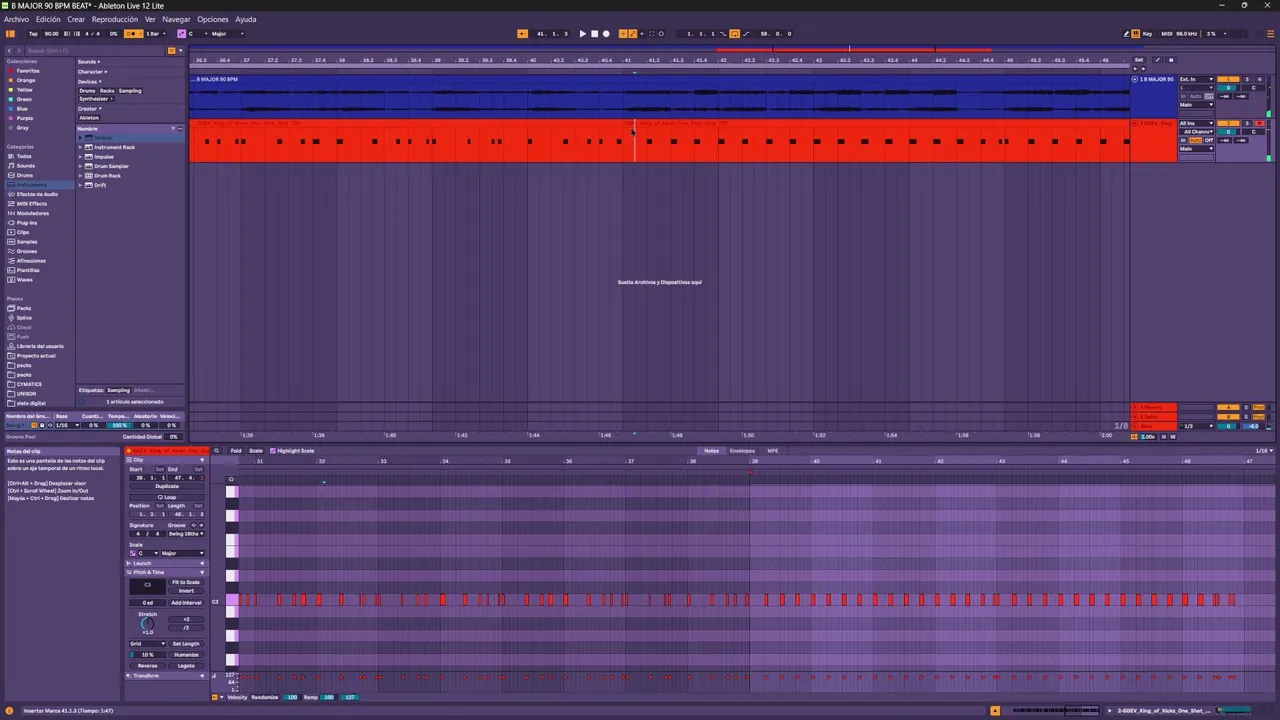Viewport: 1280px width, 720px height.
Task: Click the Record button in transport
Action: (606, 34)
